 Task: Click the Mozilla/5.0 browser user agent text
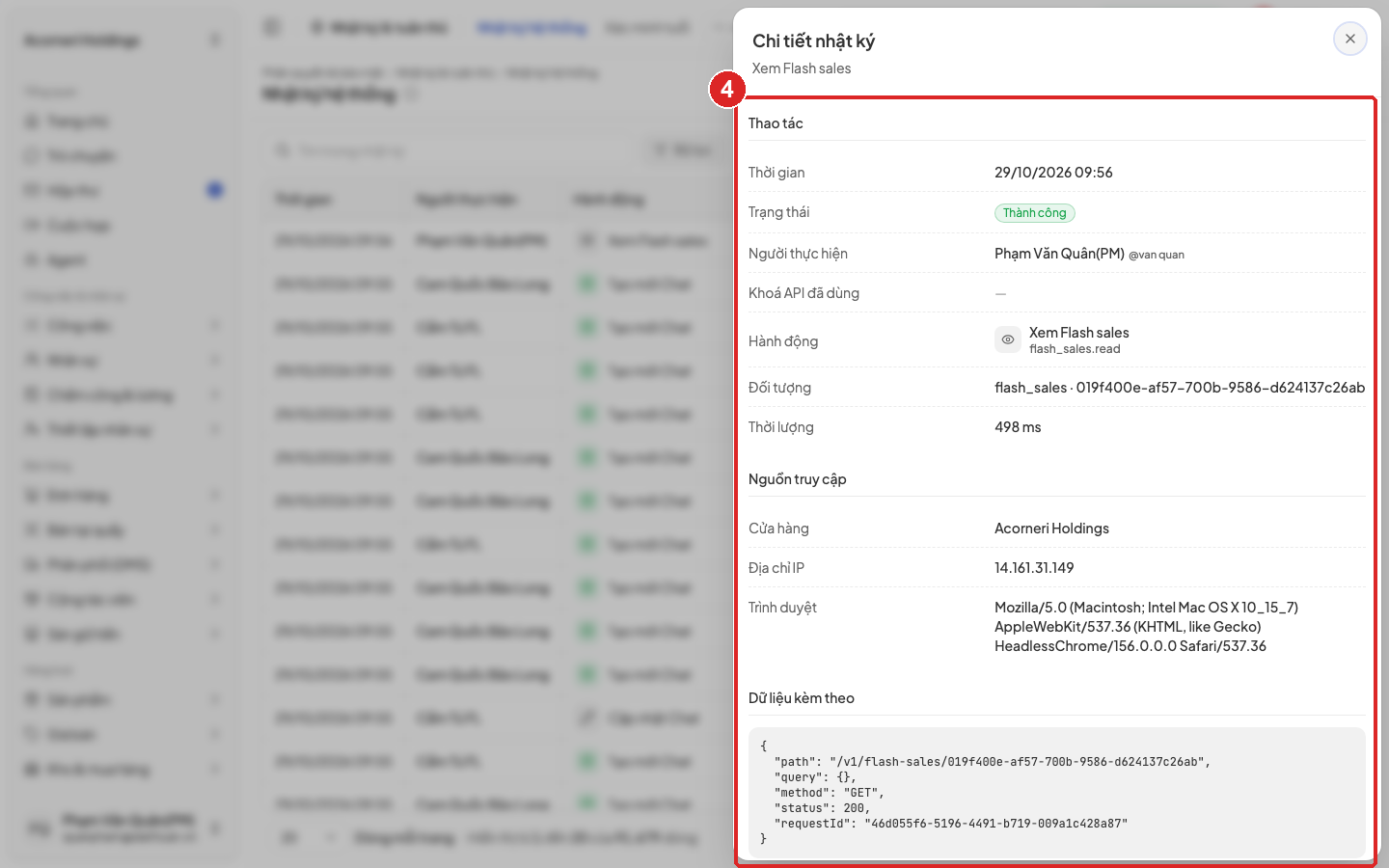pyautogui.click(x=1146, y=627)
